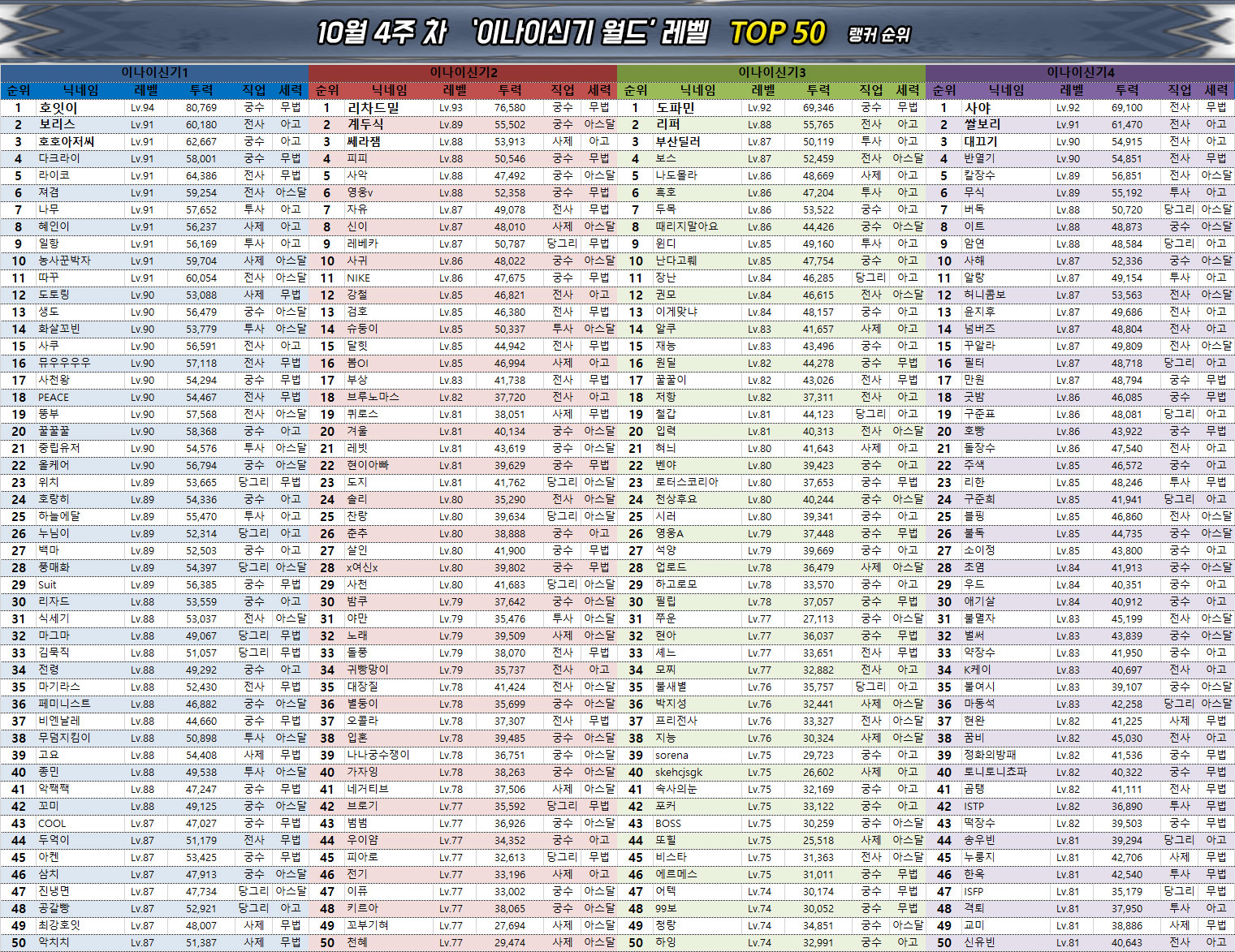Select the x여신x nickname in 이나이신기2
This screenshot has height=952, width=1235.
362,567
